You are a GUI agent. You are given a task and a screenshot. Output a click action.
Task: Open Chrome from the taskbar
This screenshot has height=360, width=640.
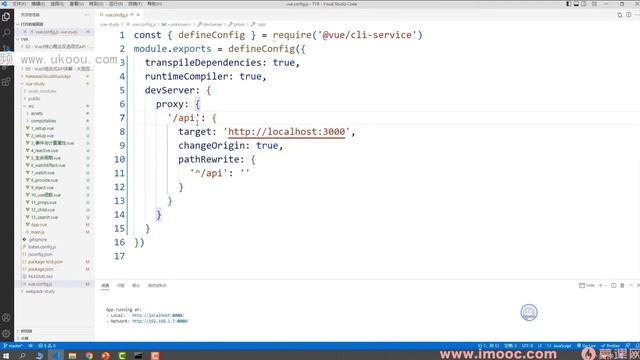click(89, 356)
